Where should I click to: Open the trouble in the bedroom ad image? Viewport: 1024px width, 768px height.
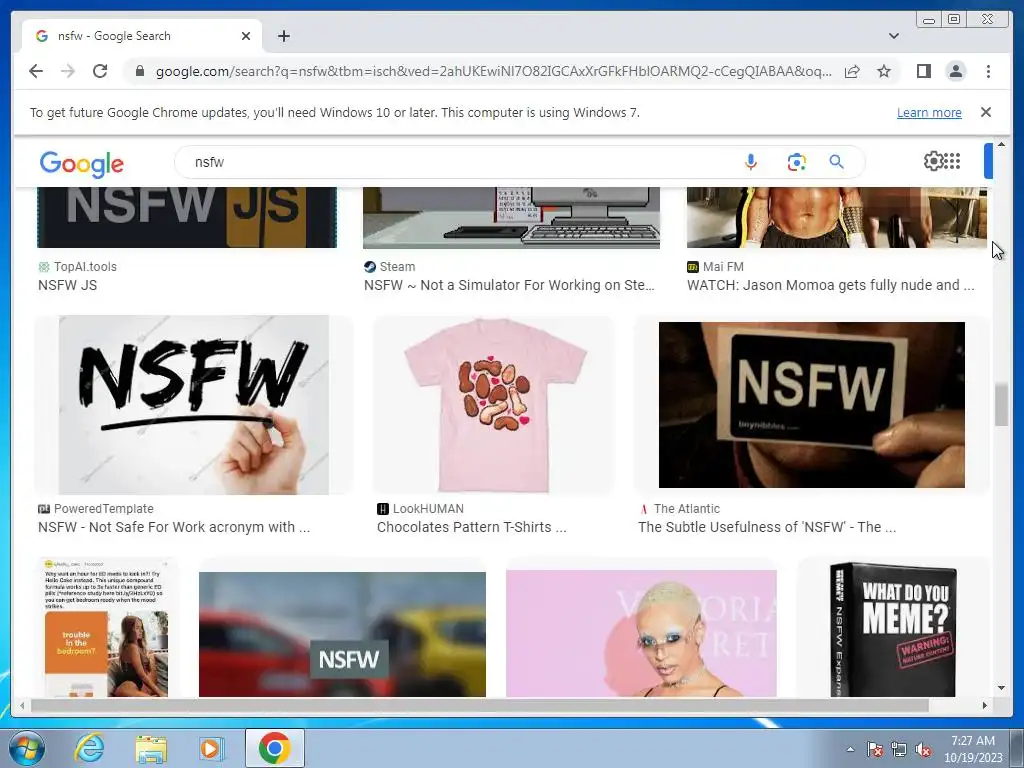pos(106,627)
